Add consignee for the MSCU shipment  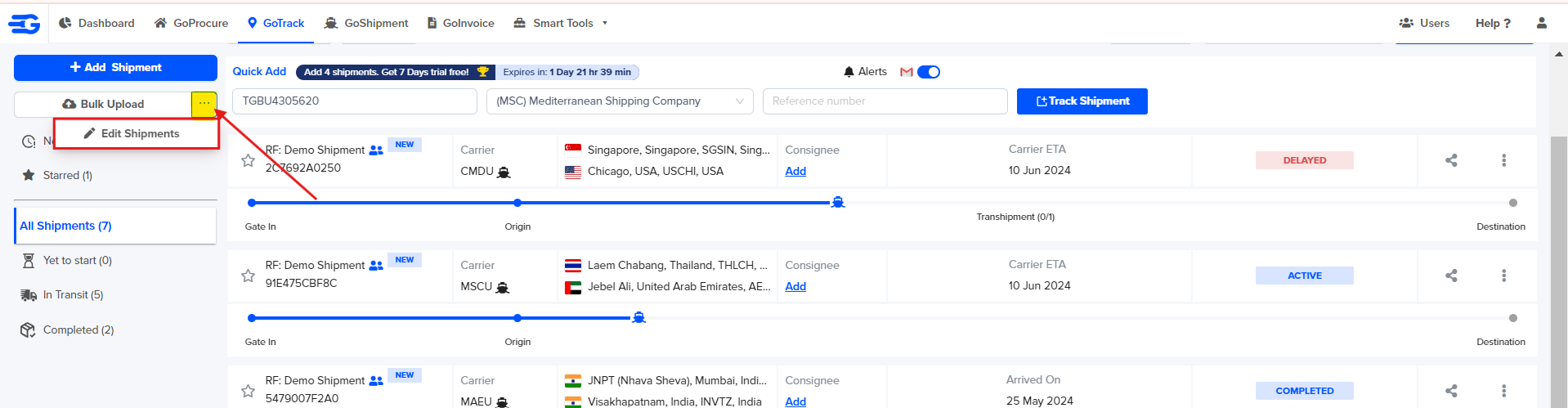pyautogui.click(x=795, y=286)
